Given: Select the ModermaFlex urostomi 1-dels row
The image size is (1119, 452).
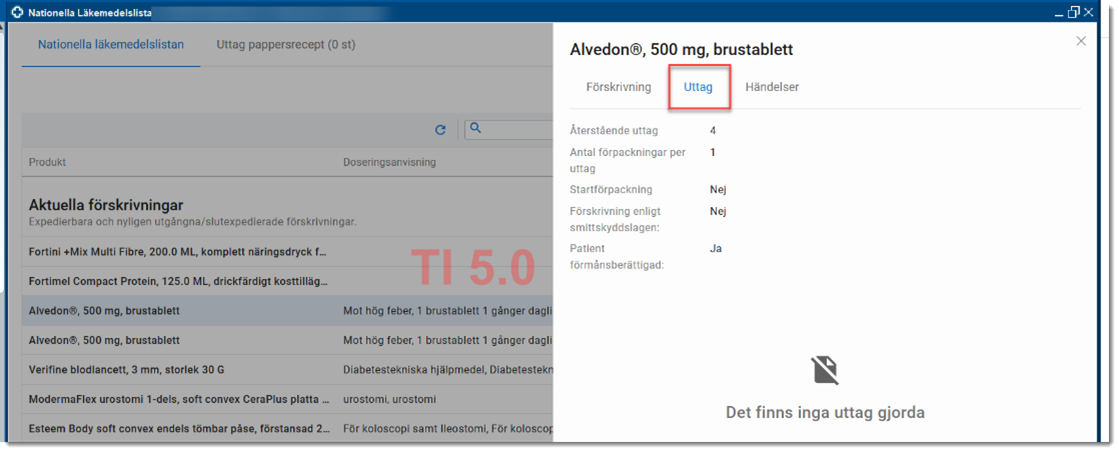Looking at the screenshot, I should [x=288, y=398].
